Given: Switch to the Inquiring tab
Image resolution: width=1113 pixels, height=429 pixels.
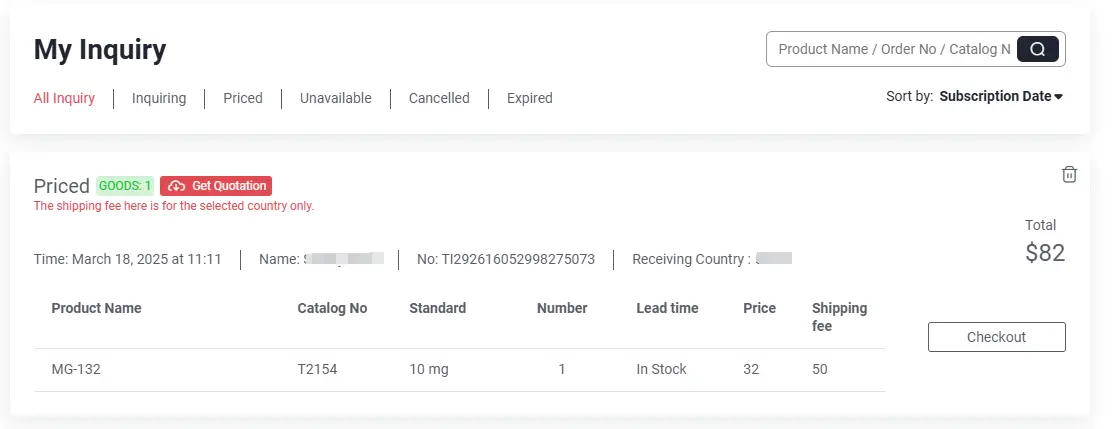Looking at the screenshot, I should (x=159, y=98).
